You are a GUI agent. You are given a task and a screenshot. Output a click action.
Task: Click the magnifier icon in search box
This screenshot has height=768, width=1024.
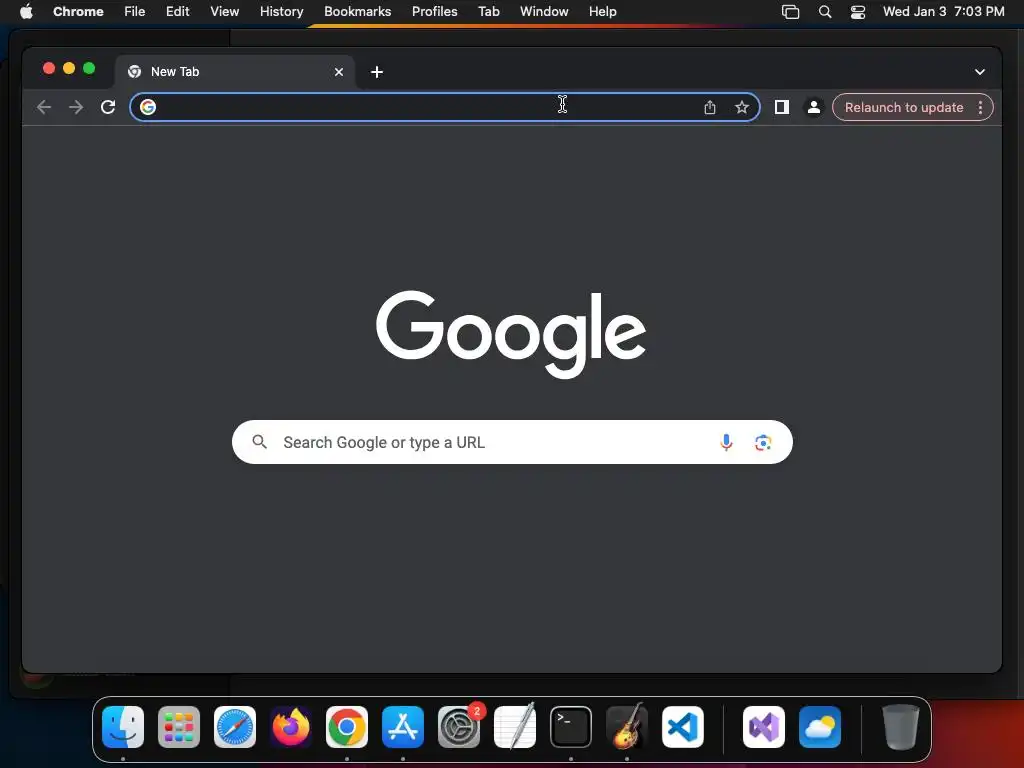tap(259, 442)
